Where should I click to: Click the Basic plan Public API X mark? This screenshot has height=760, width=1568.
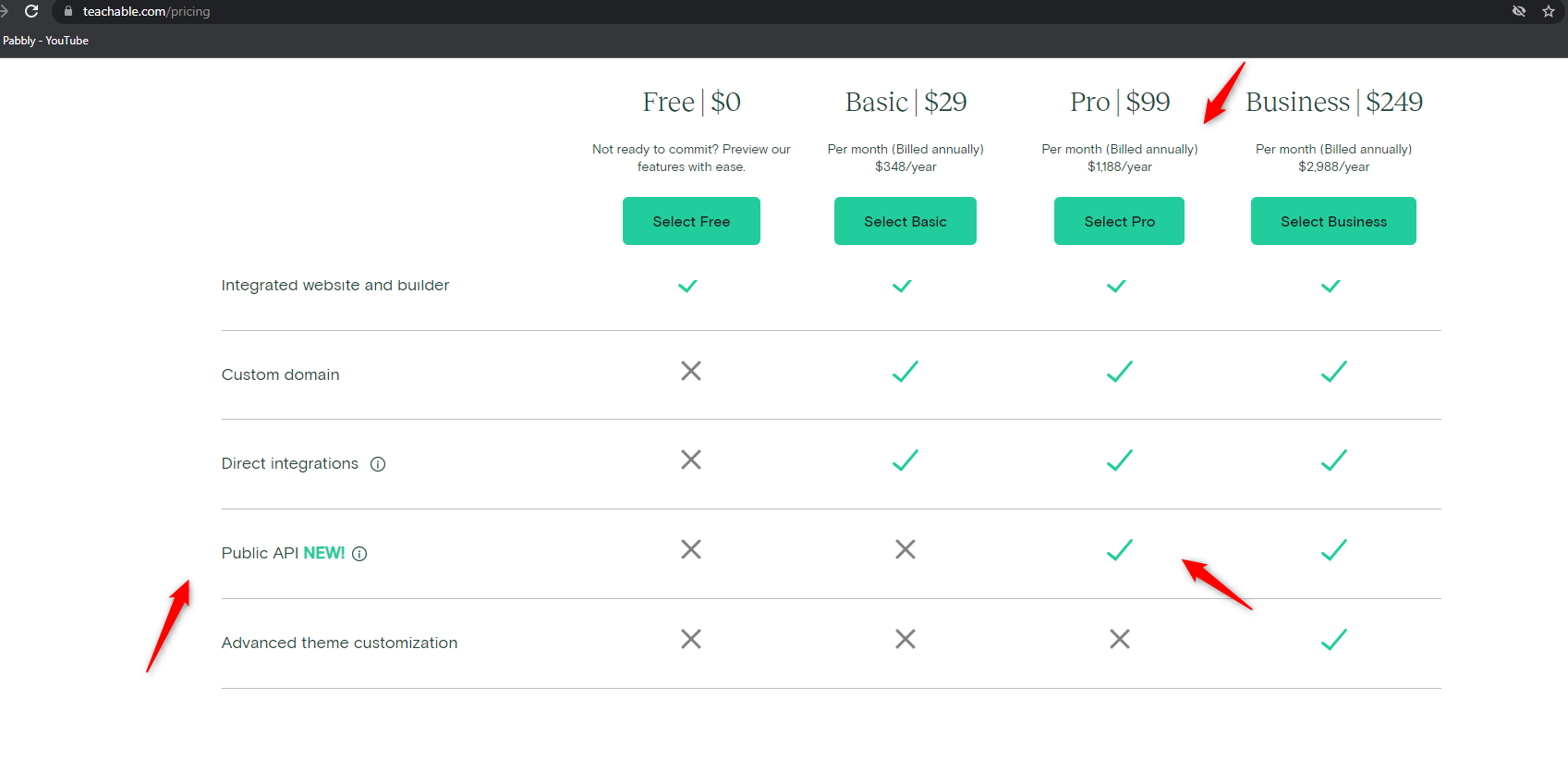pyautogui.click(x=906, y=549)
